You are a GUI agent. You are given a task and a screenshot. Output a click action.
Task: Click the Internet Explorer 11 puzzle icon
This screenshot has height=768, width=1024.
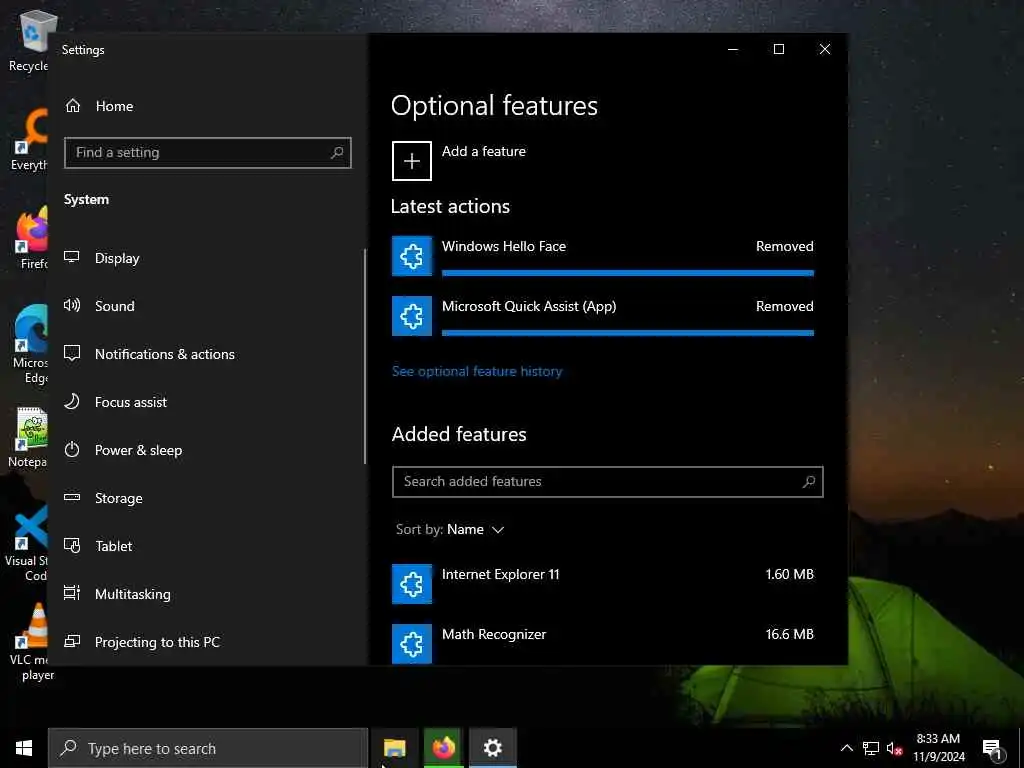pyautogui.click(x=411, y=584)
